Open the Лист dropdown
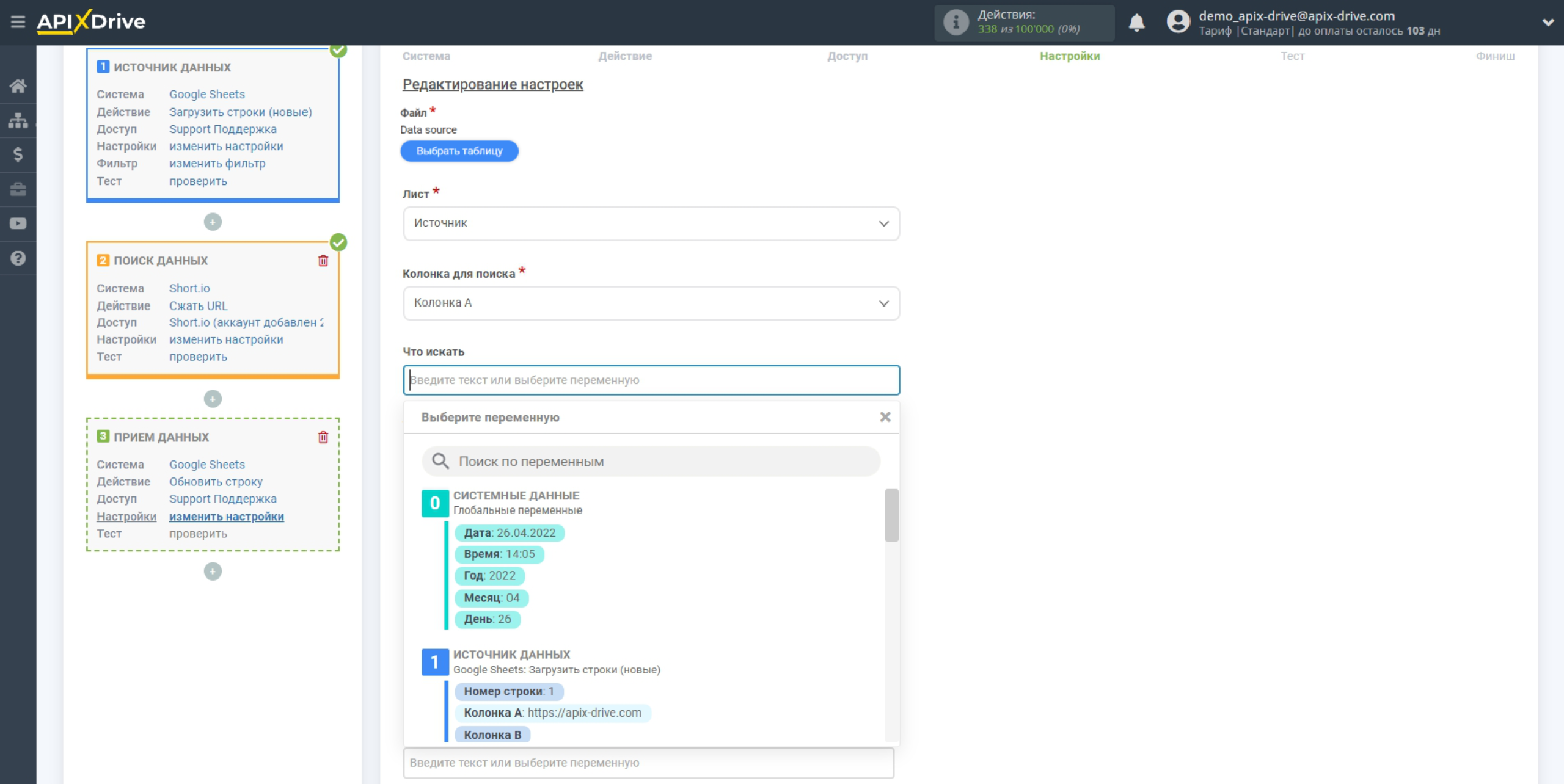1564x784 pixels. click(651, 223)
